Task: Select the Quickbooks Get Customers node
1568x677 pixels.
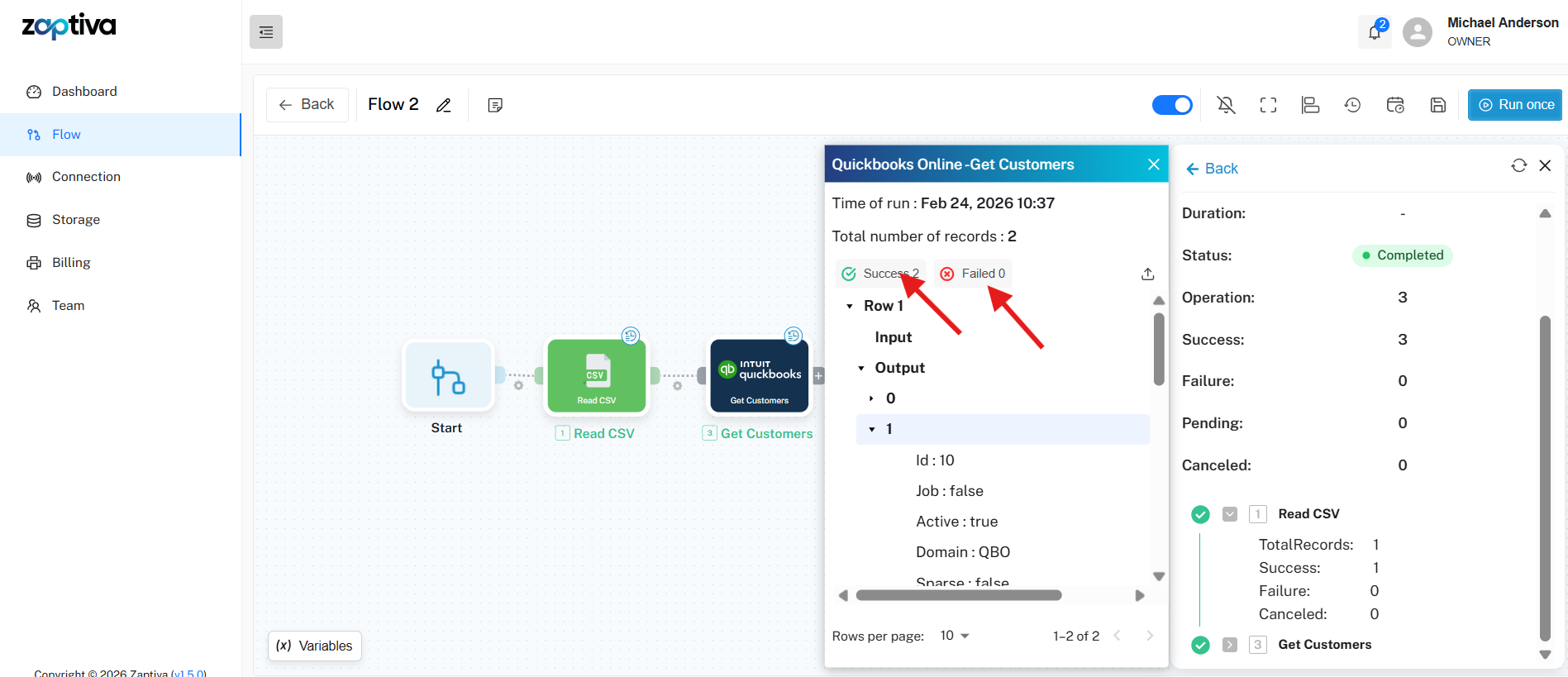Action: [x=760, y=376]
